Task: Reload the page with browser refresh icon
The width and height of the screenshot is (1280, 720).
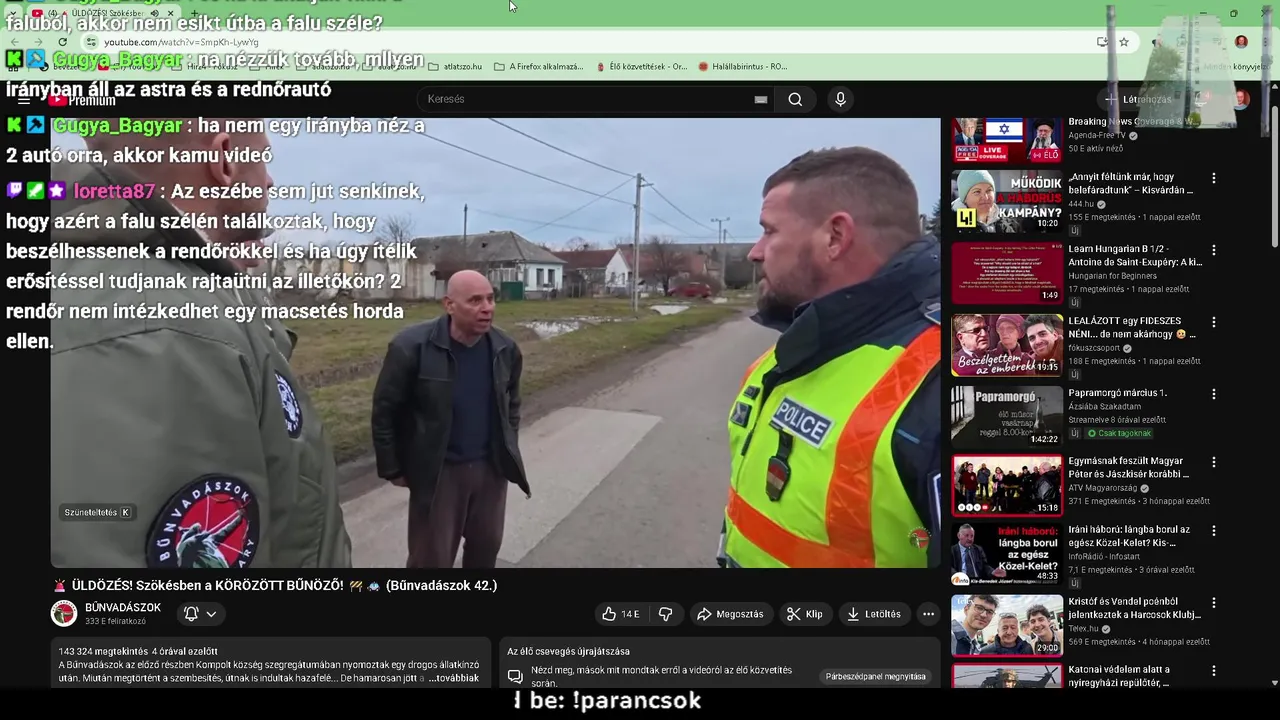Action: (x=62, y=42)
